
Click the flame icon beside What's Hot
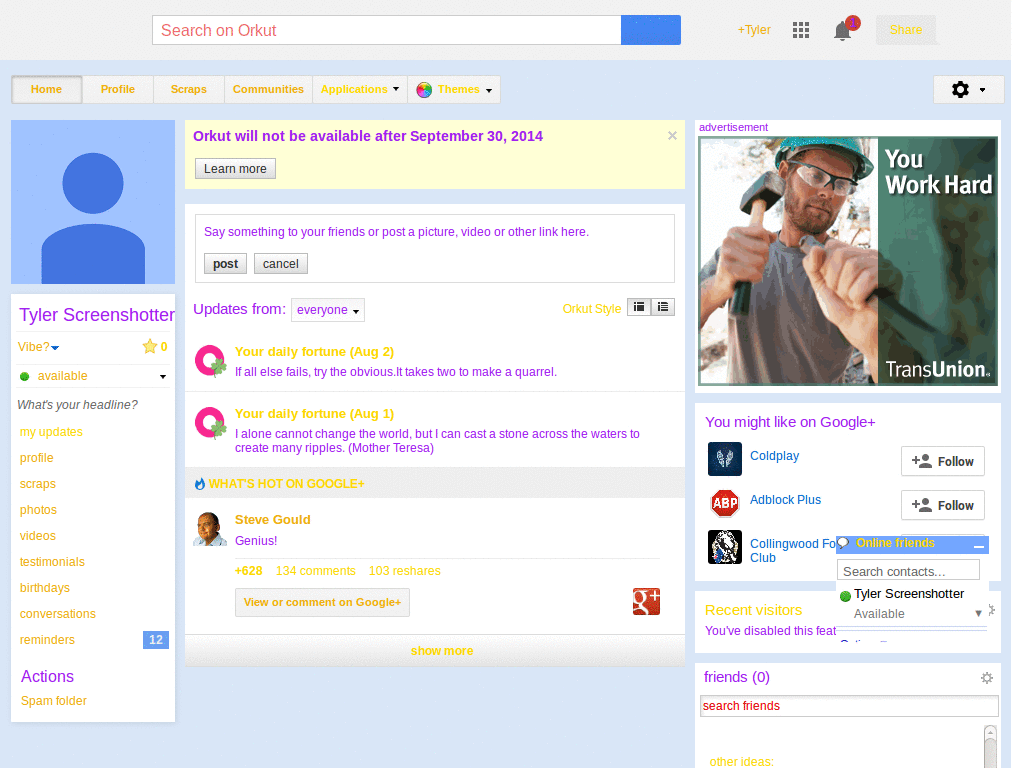[200, 484]
